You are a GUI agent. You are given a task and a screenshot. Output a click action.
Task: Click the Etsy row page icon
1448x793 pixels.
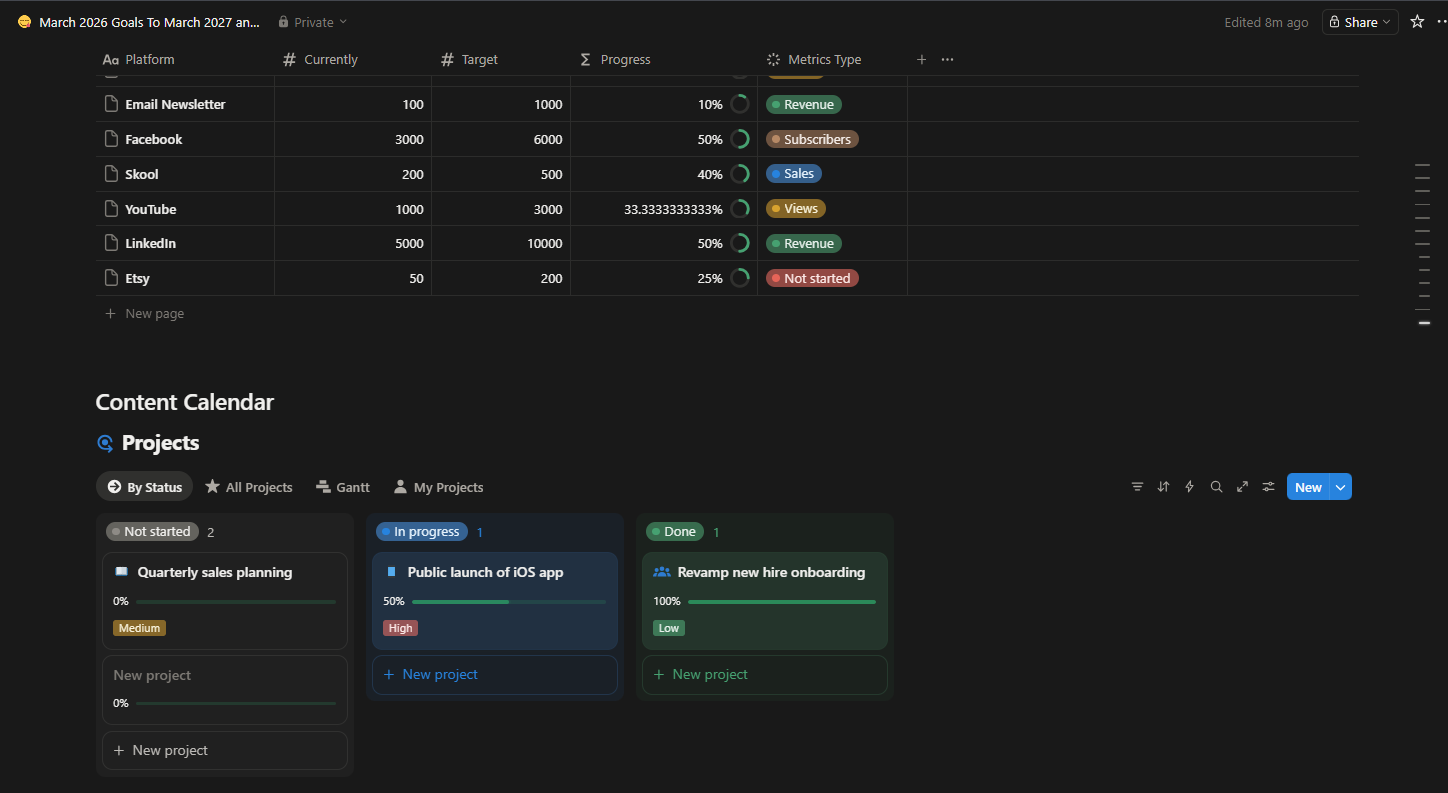click(112, 278)
